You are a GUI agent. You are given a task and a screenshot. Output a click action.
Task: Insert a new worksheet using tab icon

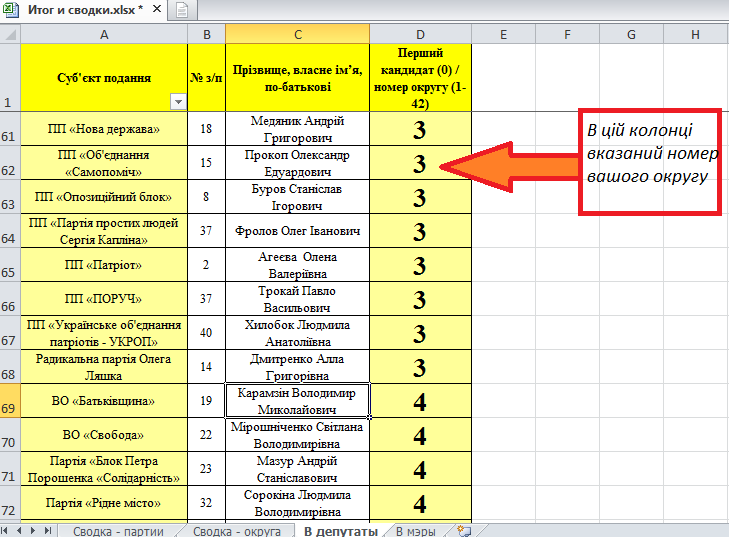(x=464, y=531)
